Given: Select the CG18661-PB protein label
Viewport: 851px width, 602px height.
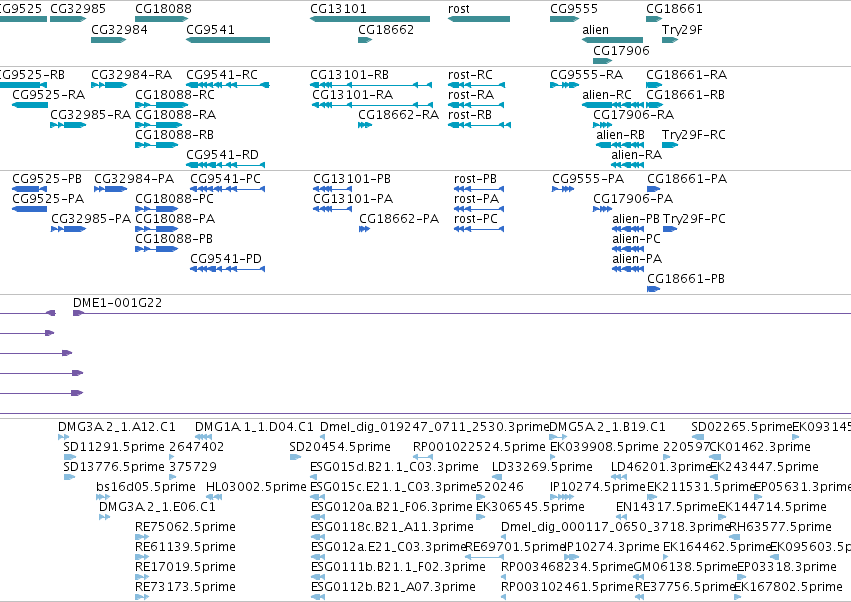Looking at the screenshot, I should (x=686, y=278).
